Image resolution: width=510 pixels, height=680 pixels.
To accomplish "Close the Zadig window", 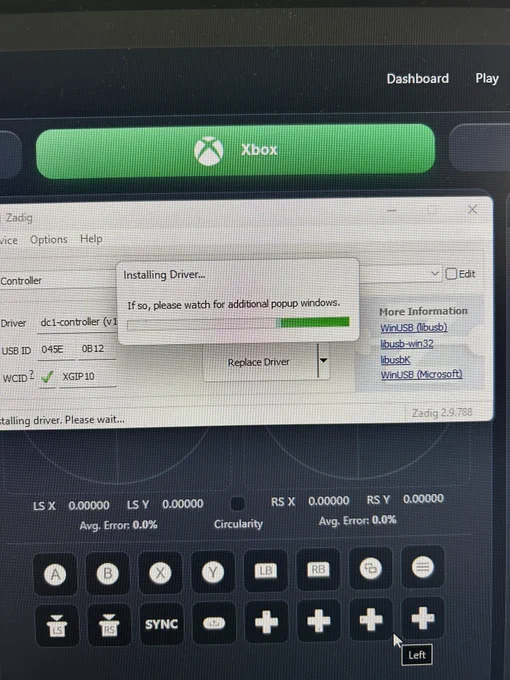I will point(472,210).
